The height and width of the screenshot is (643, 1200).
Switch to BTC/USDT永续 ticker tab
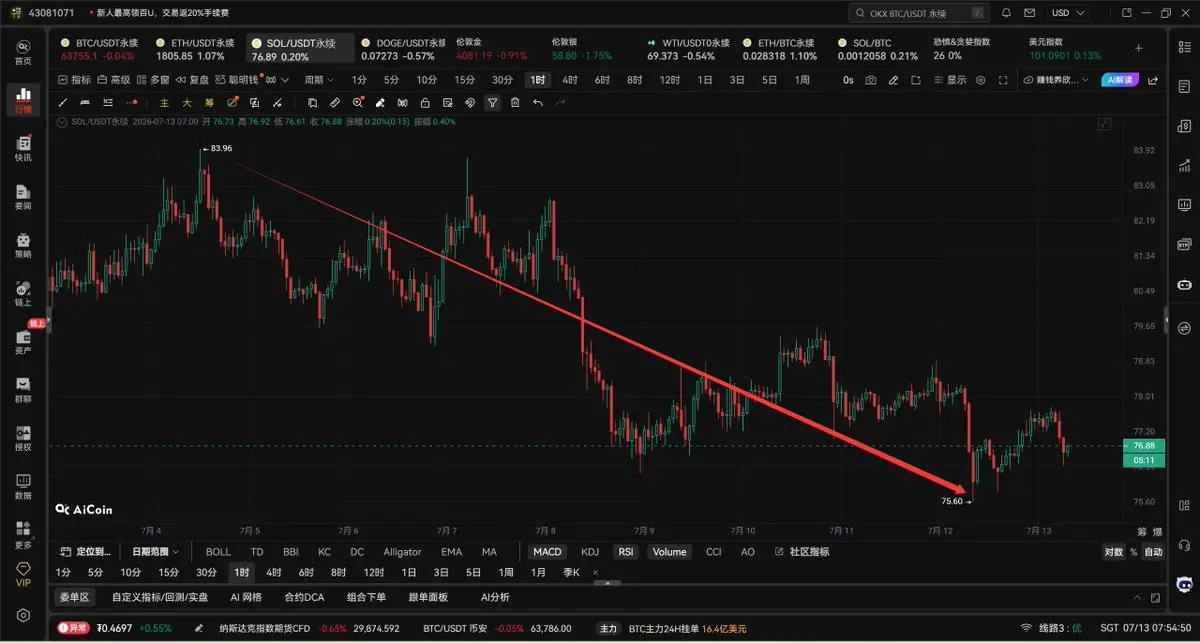pos(99,49)
